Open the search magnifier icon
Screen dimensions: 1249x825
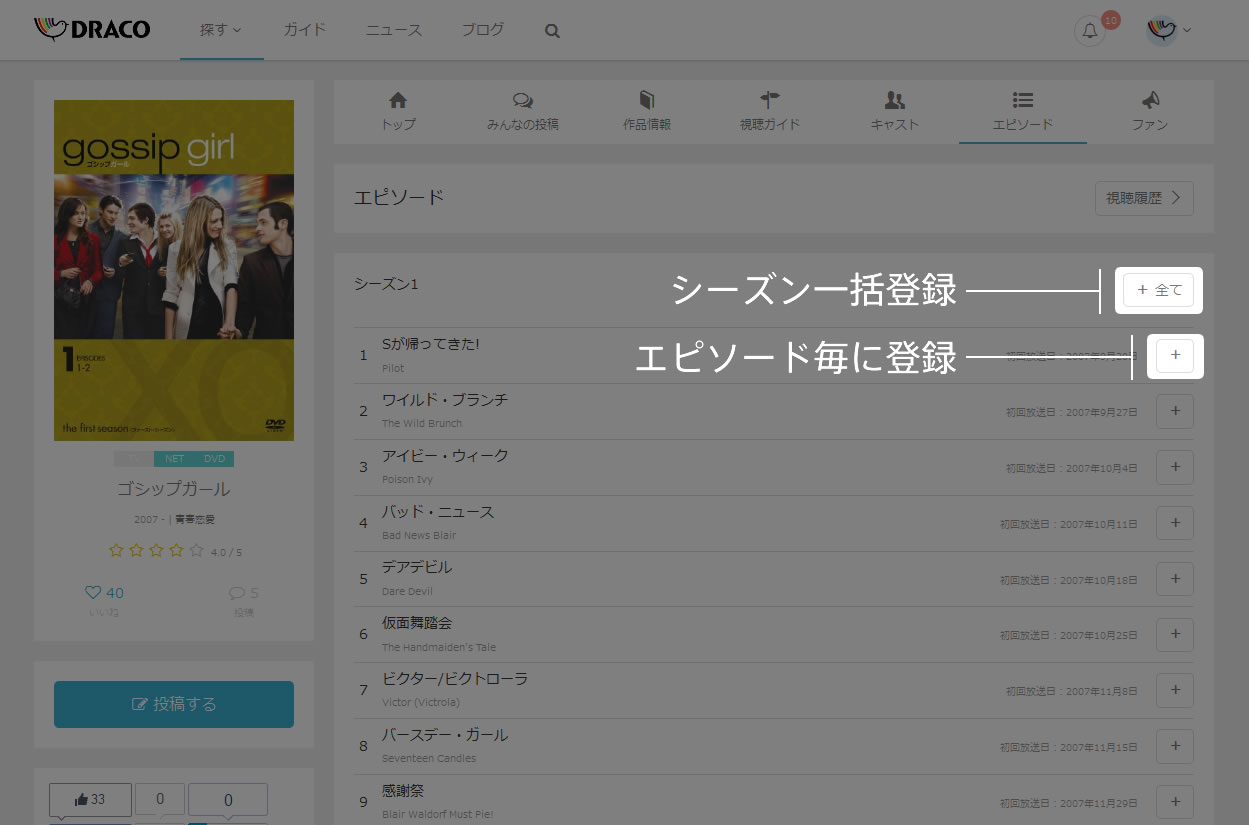[552, 31]
